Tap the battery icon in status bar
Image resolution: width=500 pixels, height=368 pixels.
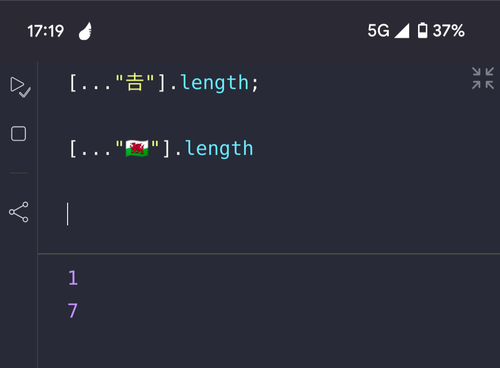tap(423, 31)
